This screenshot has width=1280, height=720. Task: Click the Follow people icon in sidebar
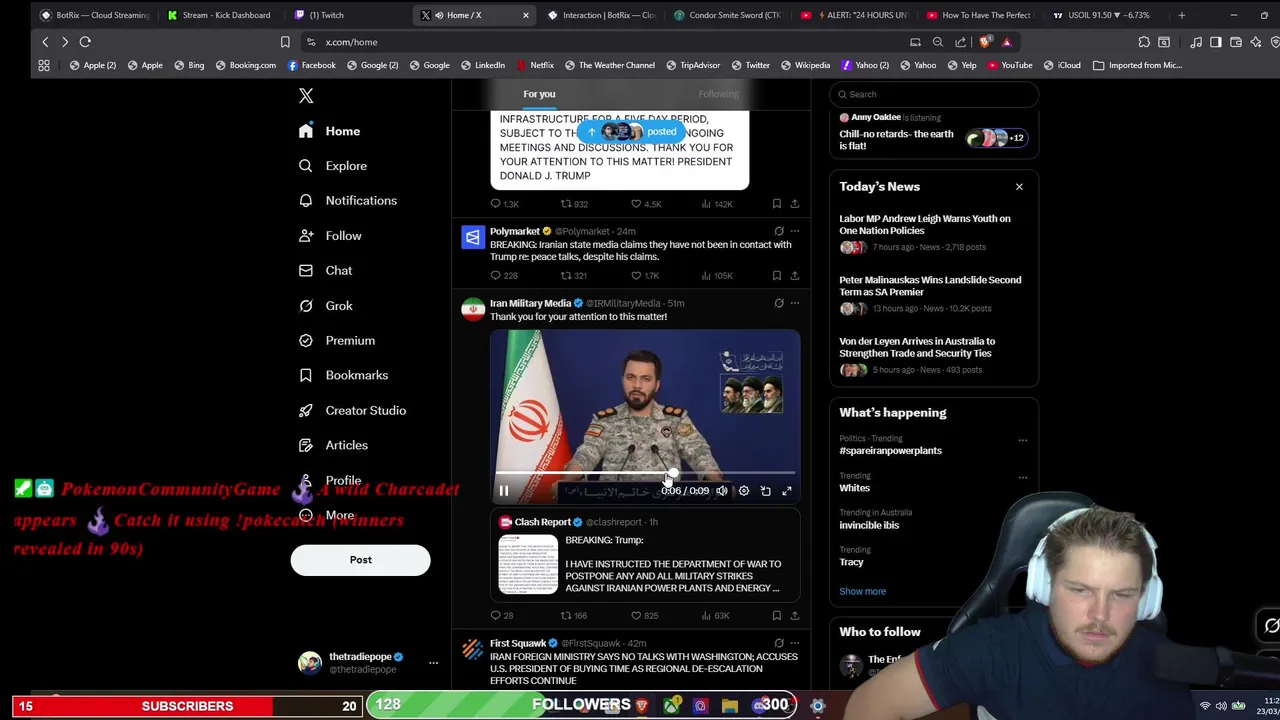(x=306, y=236)
